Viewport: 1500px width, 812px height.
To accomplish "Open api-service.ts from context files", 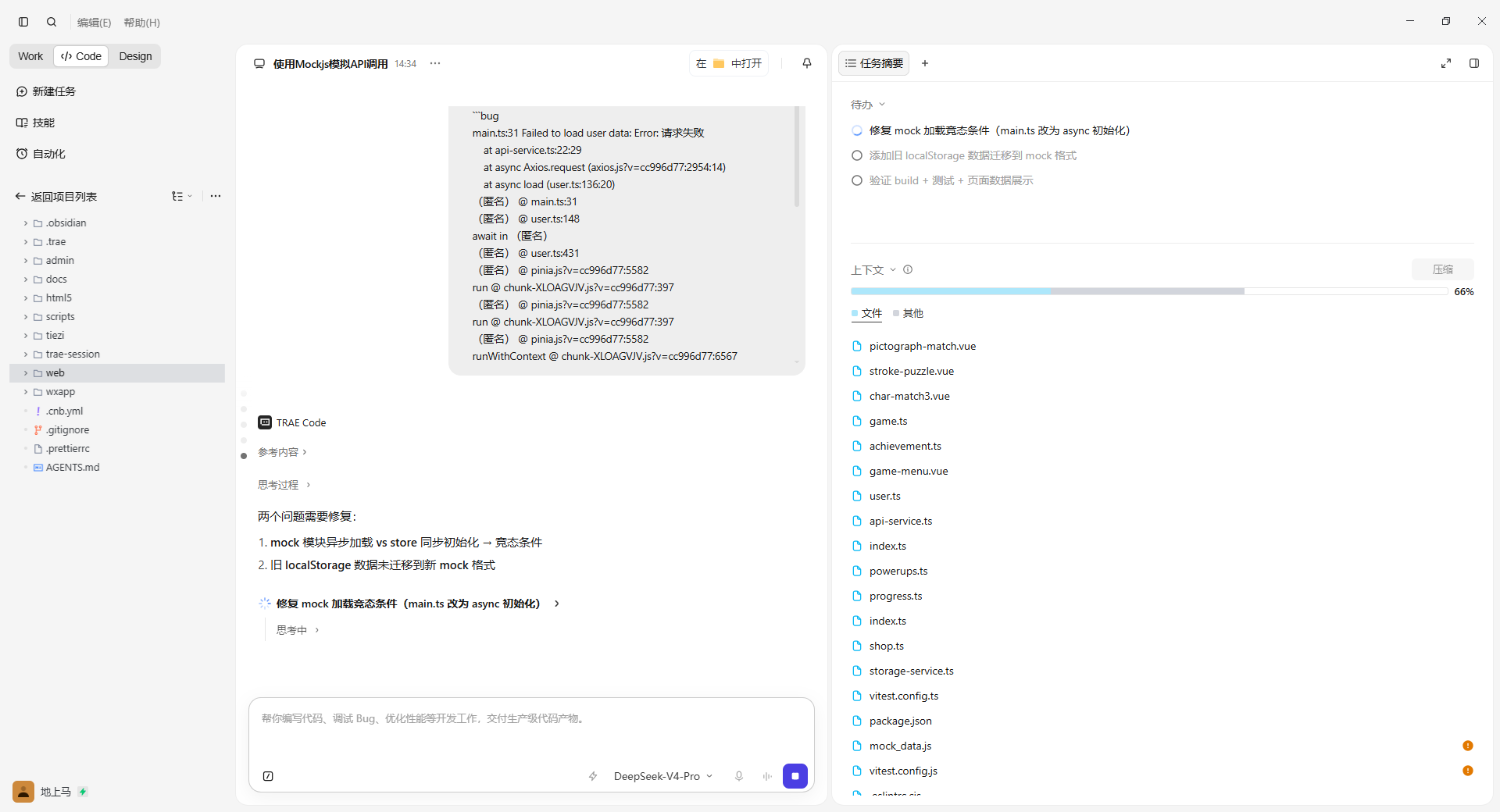I will pyautogui.click(x=901, y=521).
